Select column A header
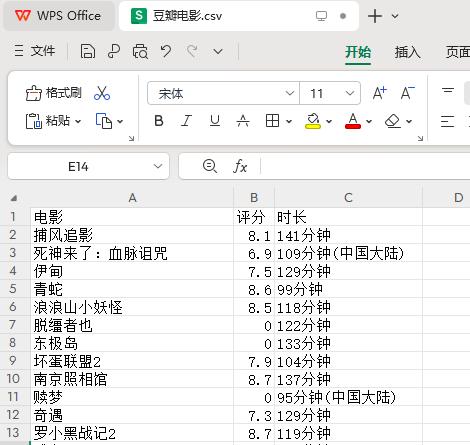This screenshot has width=470, height=445. click(x=132, y=198)
